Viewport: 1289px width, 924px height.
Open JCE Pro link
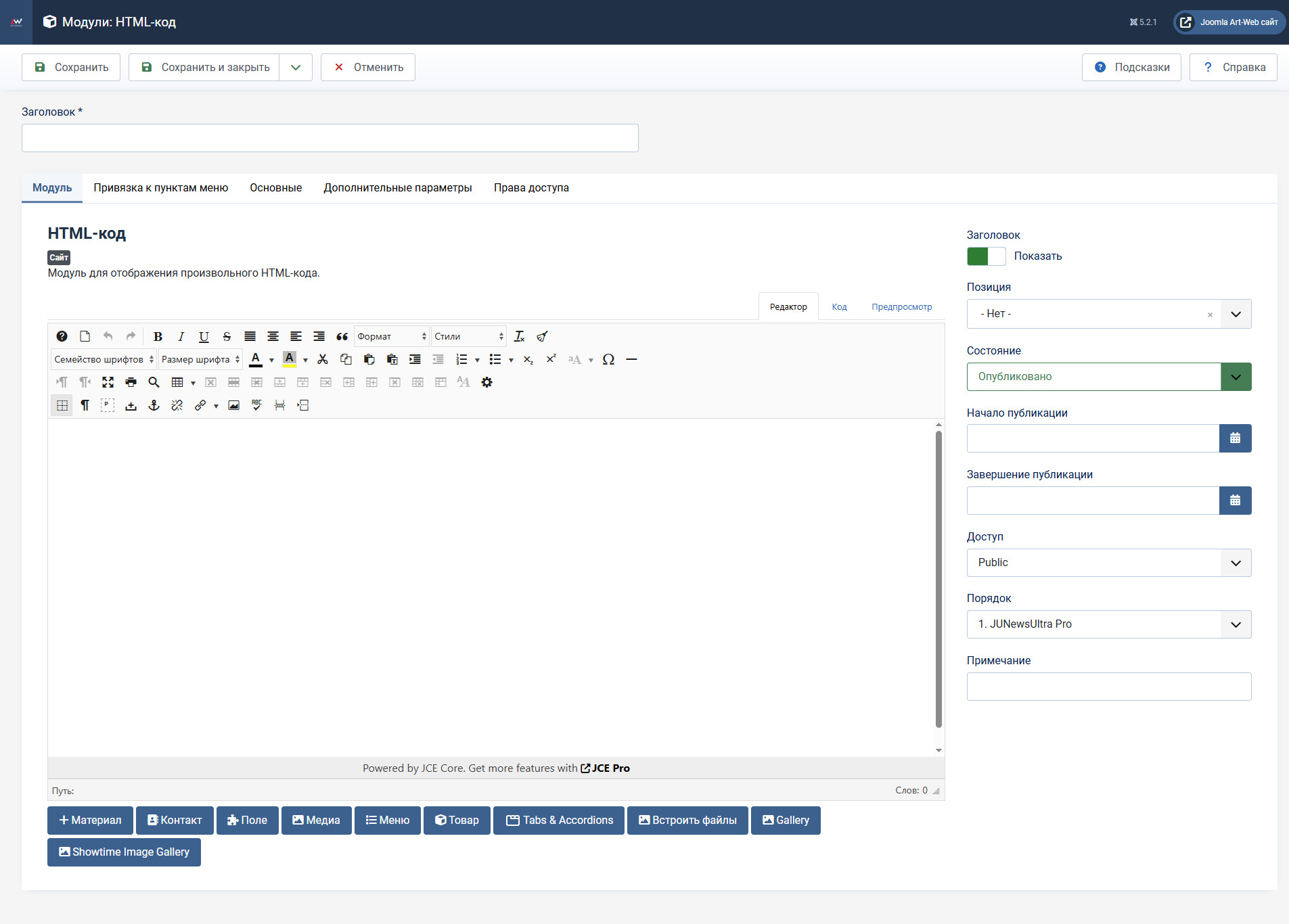(606, 768)
